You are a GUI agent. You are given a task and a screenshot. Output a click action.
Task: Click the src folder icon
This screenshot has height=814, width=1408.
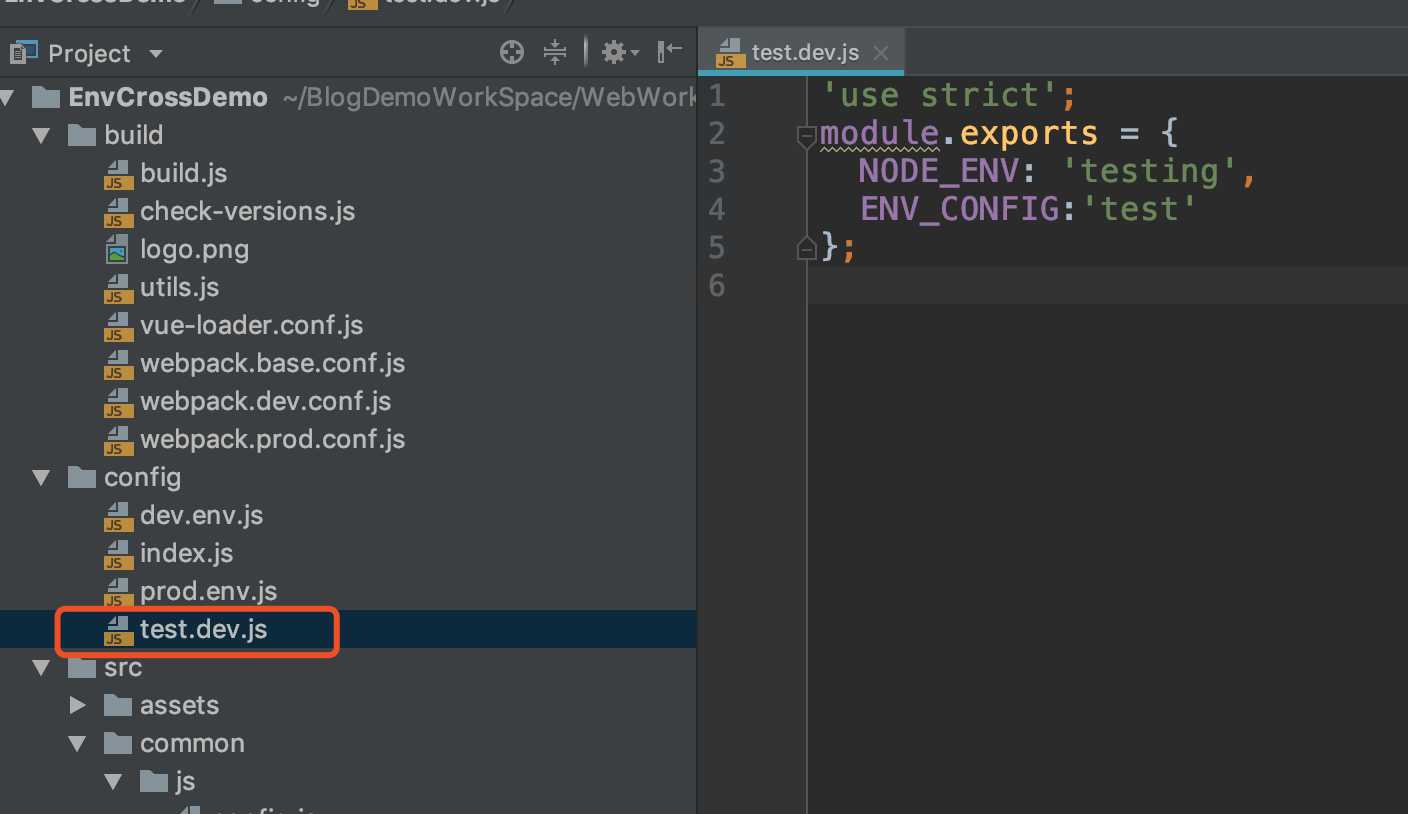82,667
